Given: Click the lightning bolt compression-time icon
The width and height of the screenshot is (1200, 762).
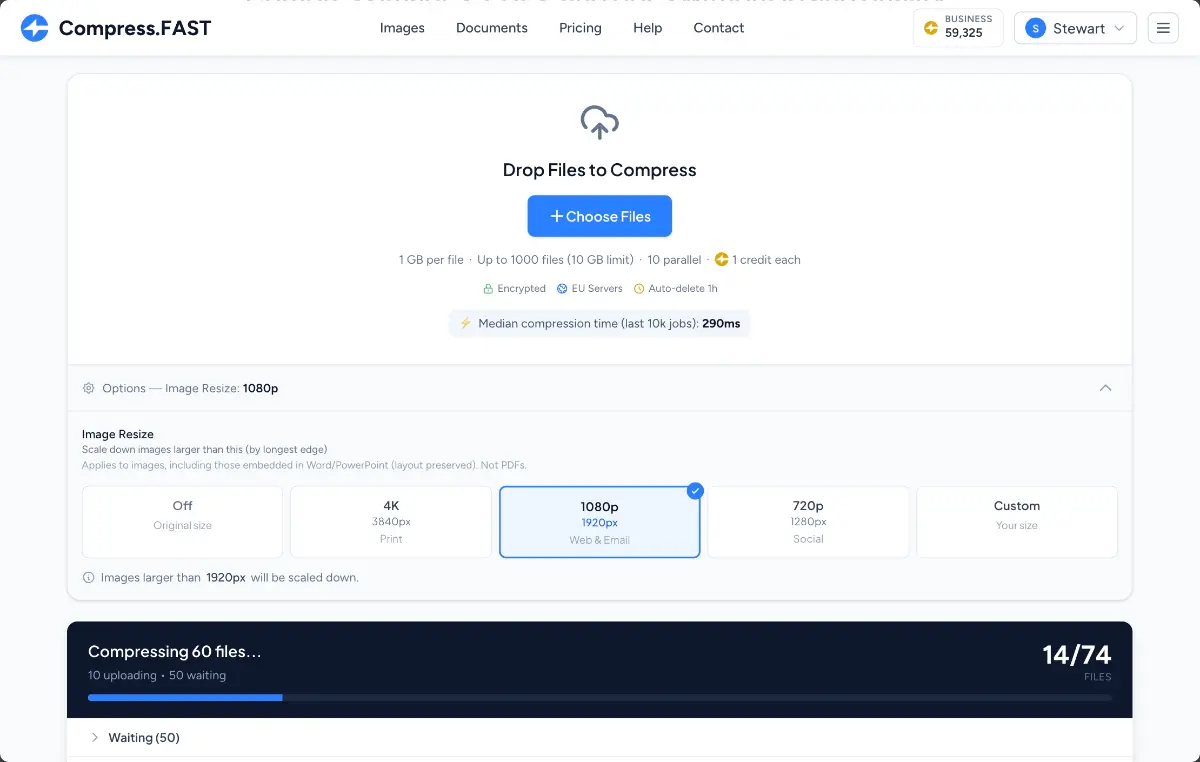Looking at the screenshot, I should tap(465, 323).
